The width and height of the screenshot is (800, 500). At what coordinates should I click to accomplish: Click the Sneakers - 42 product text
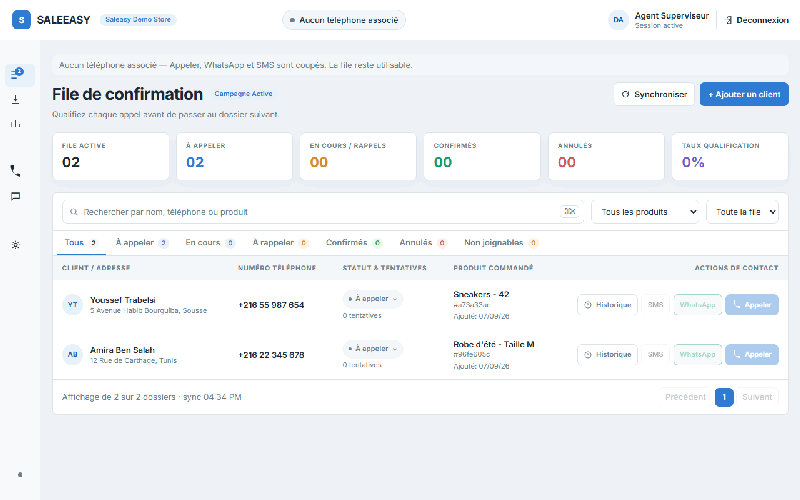(481, 294)
